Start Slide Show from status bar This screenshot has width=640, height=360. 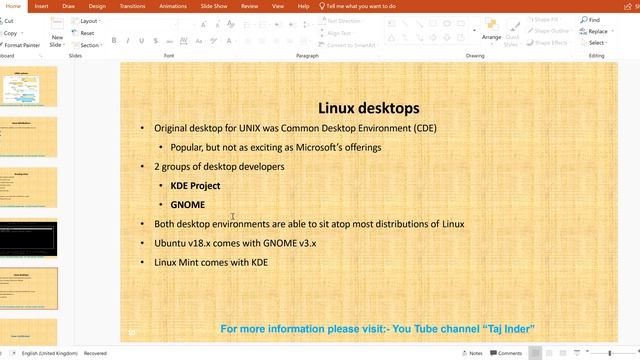click(x=577, y=353)
